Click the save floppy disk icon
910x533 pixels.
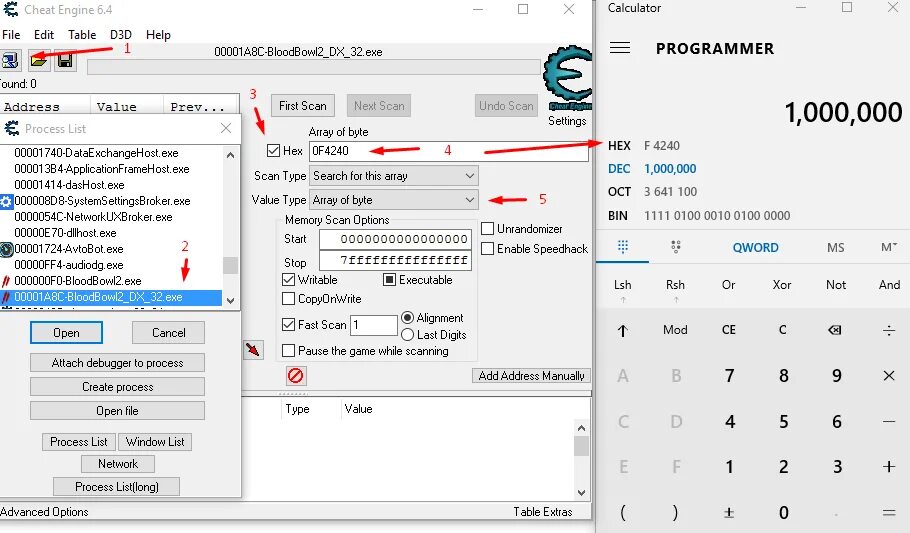(65, 60)
